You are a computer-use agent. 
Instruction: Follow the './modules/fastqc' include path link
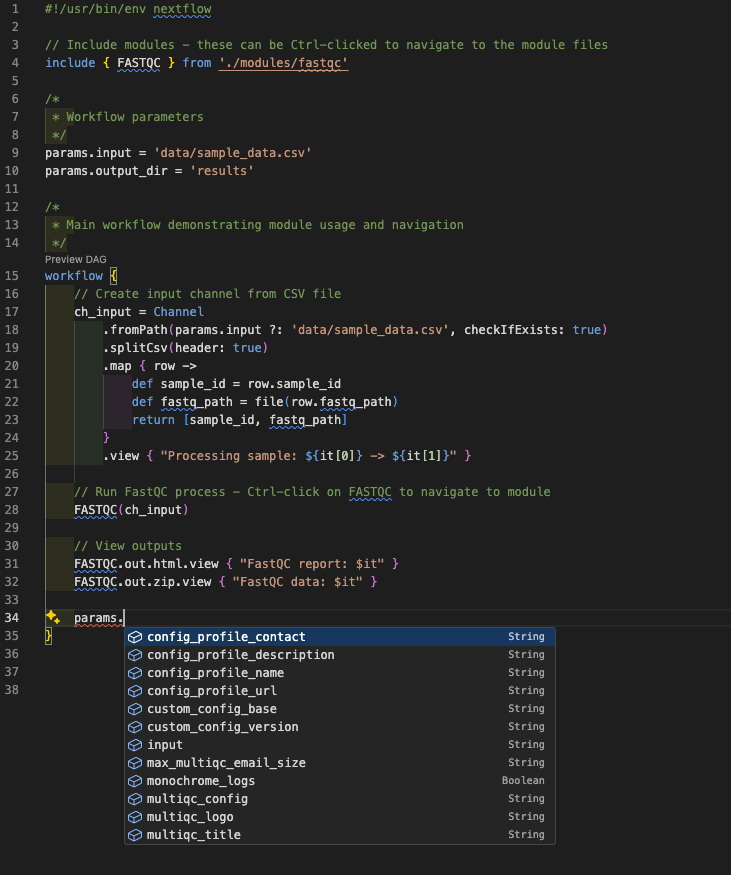[283, 63]
